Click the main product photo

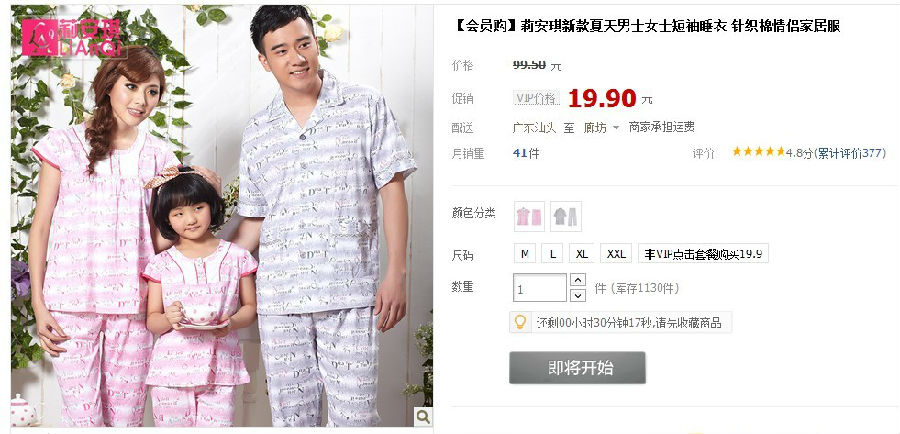click(222, 216)
